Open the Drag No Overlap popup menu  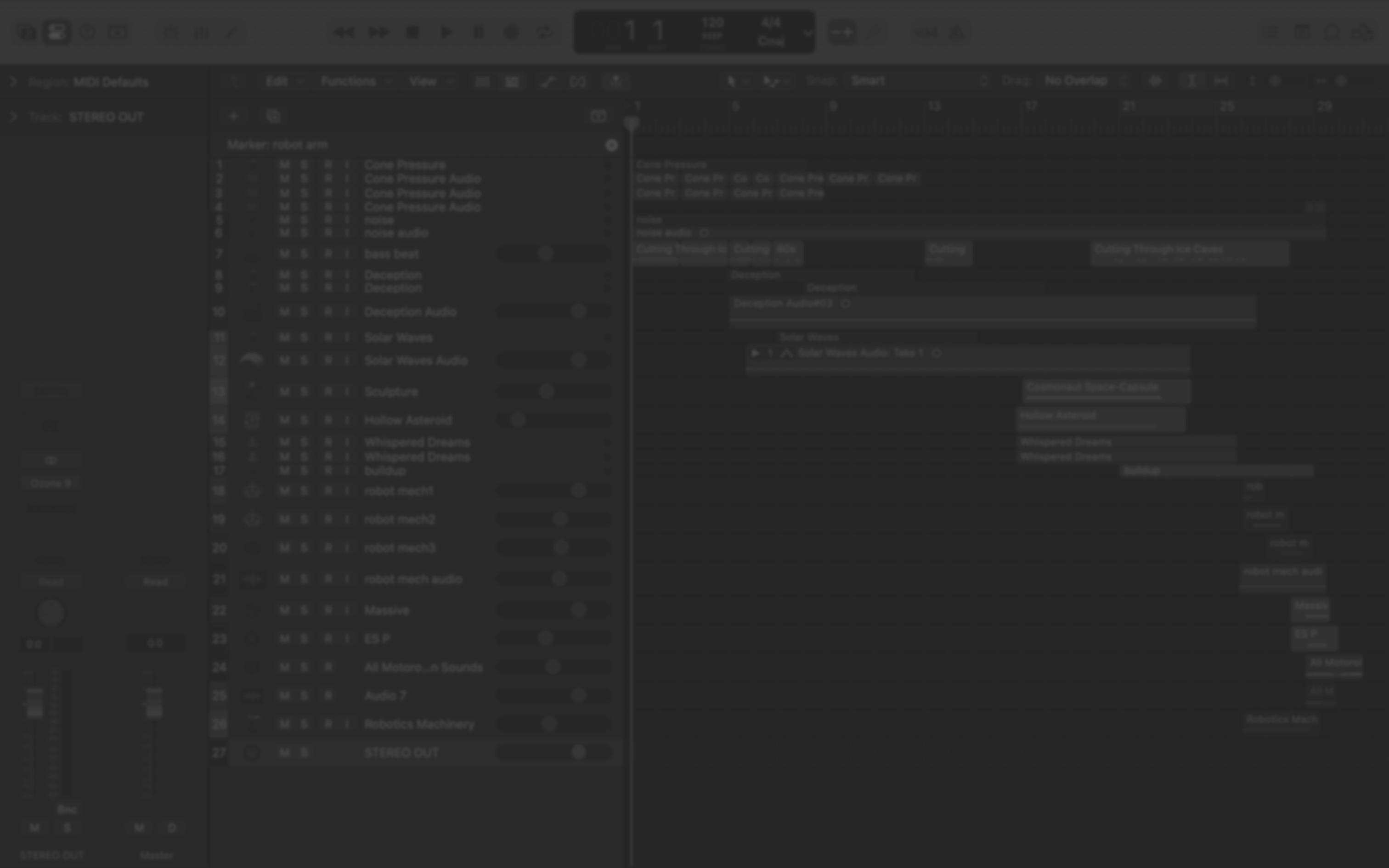[x=1086, y=81]
